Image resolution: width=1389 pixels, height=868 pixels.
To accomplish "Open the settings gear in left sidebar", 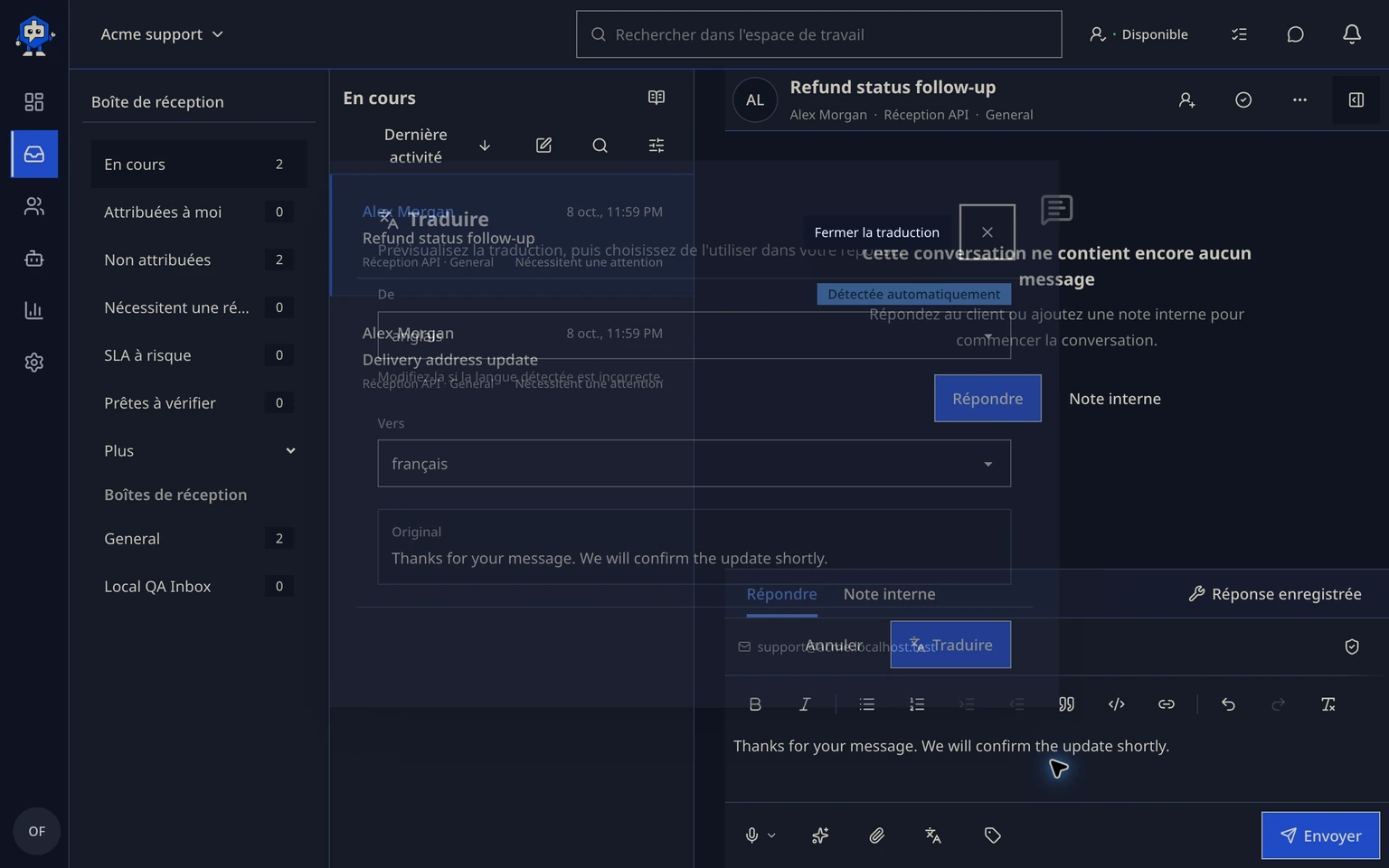I will pos(33,363).
